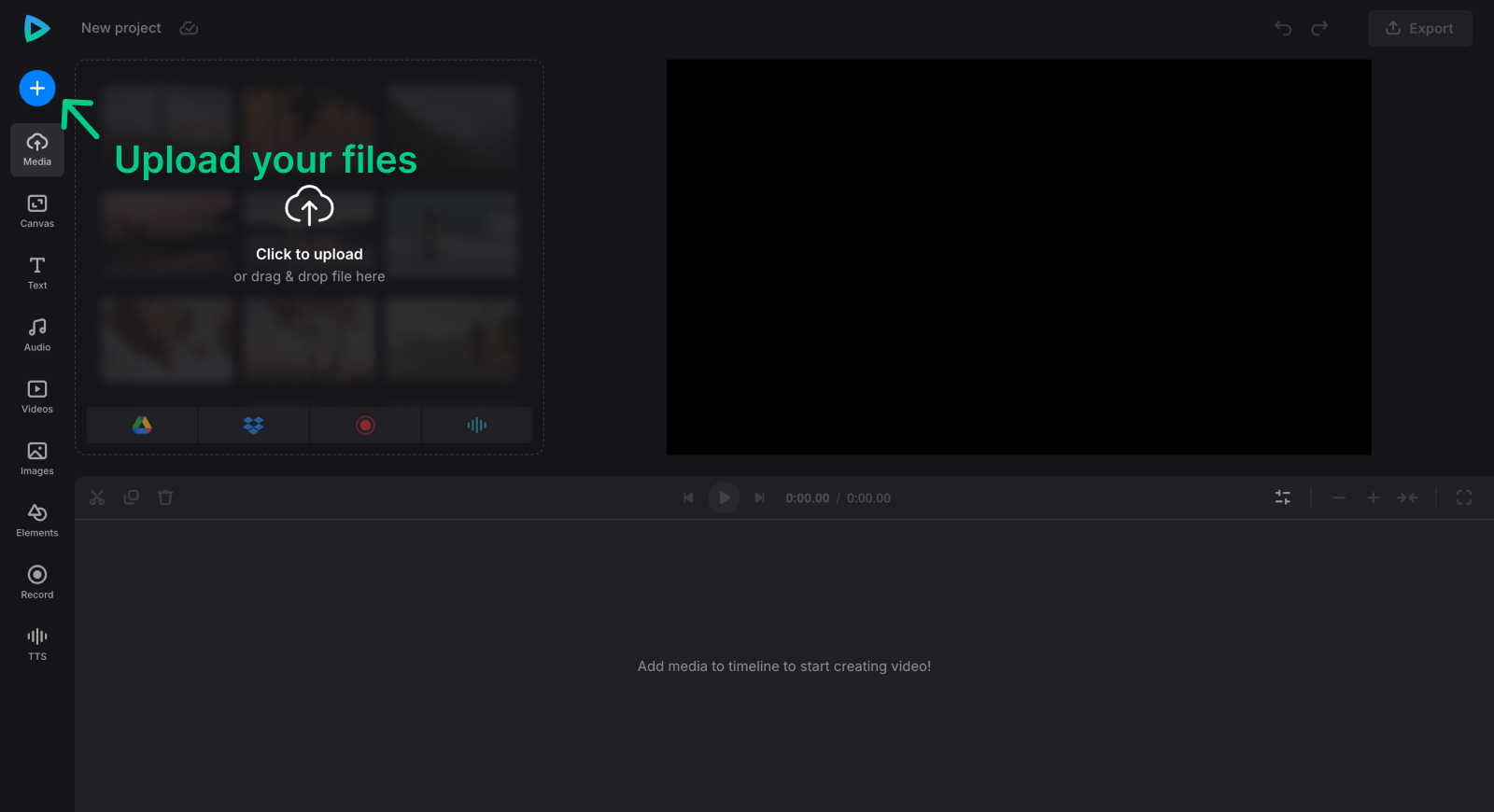Undo the last action
The height and width of the screenshot is (812, 1494).
pos(1283,28)
